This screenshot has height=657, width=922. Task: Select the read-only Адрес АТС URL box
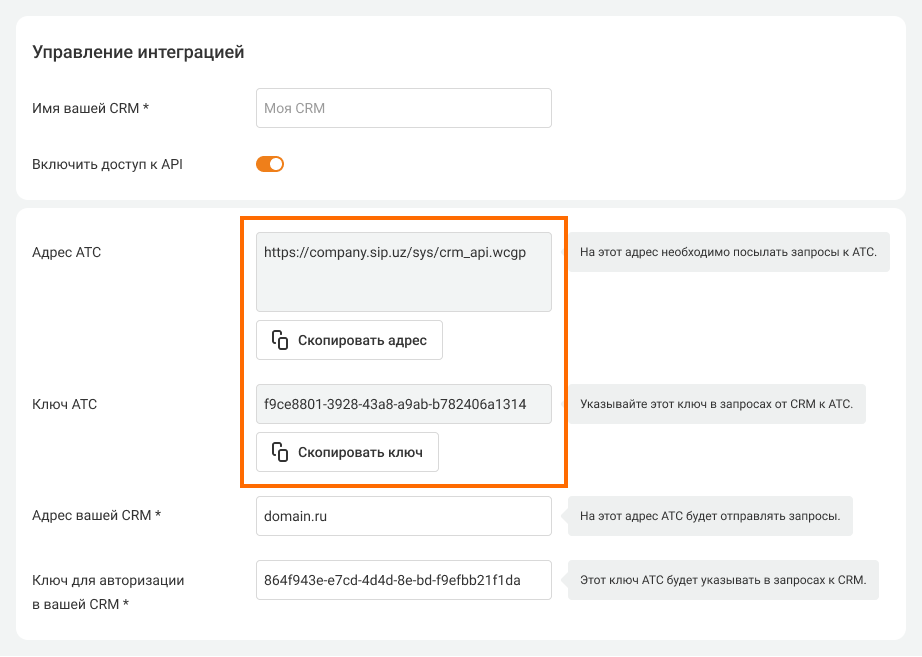[403, 272]
